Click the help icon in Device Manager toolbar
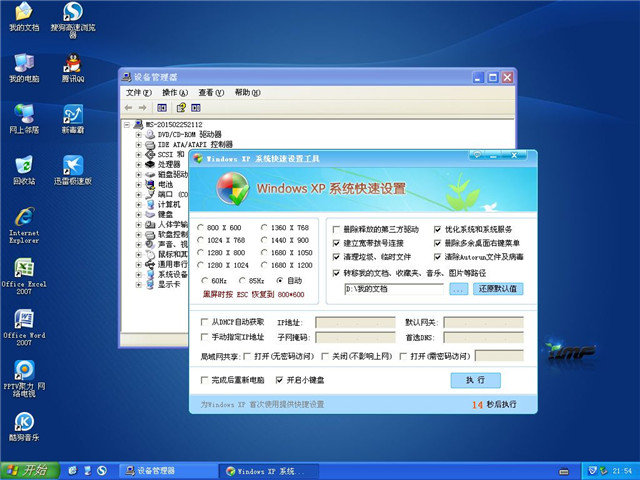This screenshot has height=480, width=640. point(181,108)
